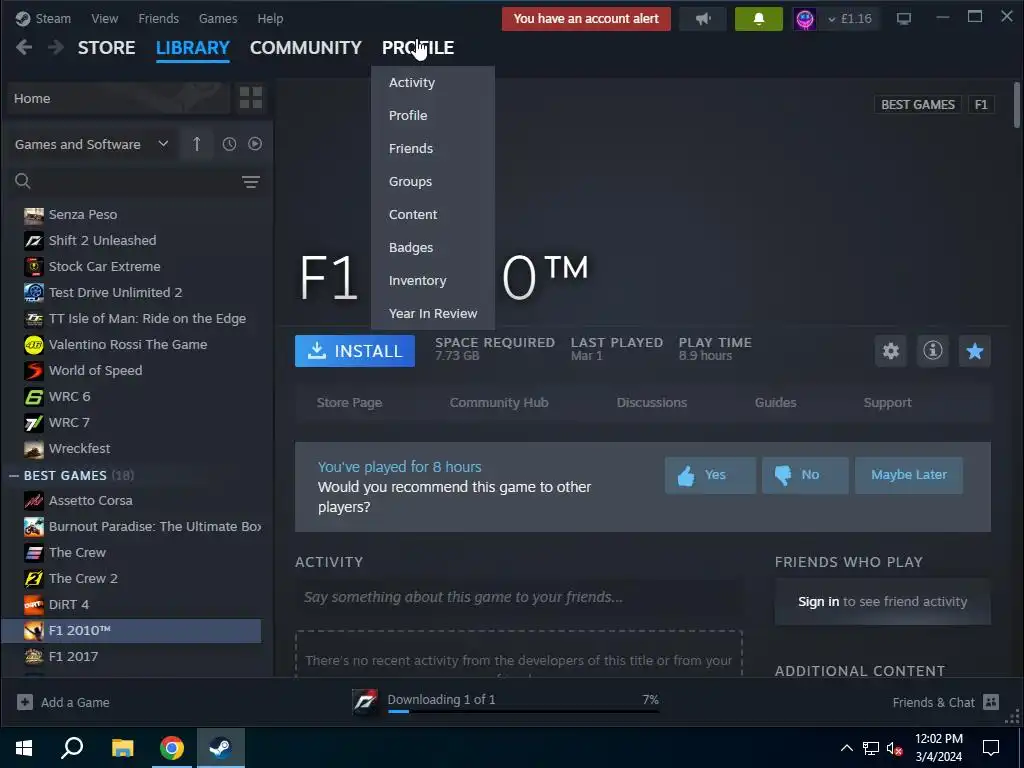
Task: Open the Guides link
Action: 775,402
